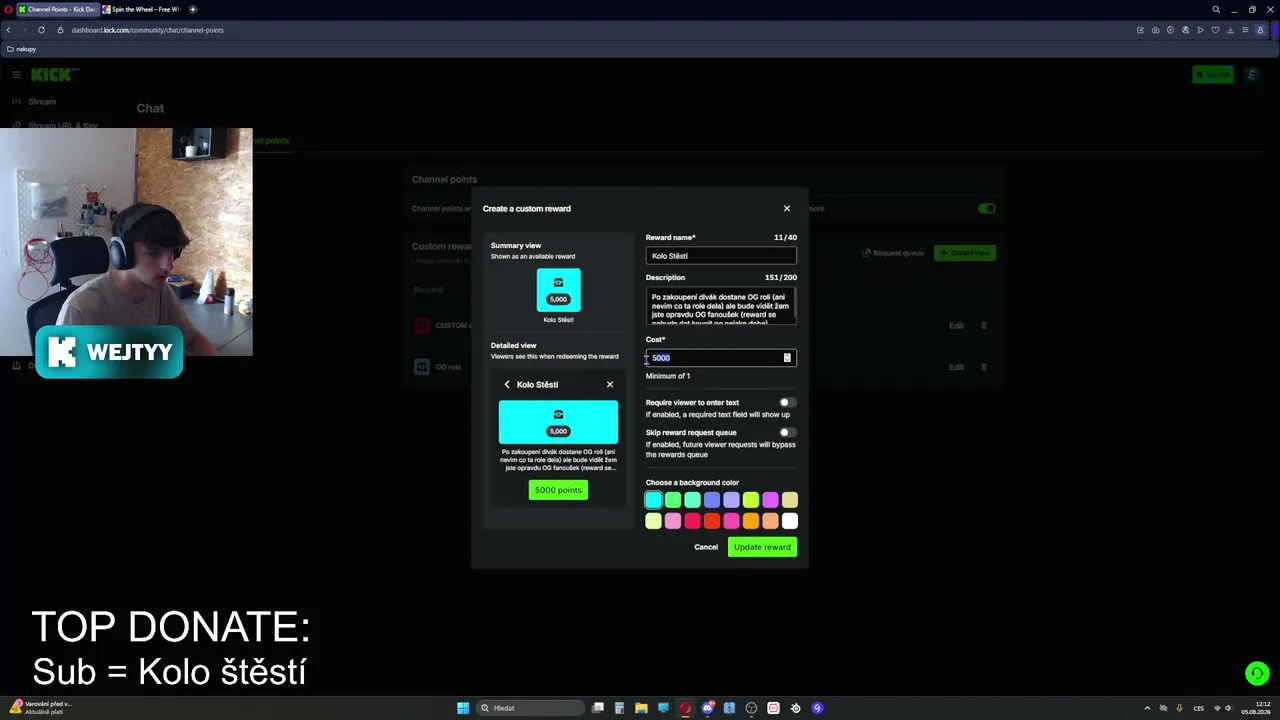Edit the reward Description text area
The image size is (1280, 720).
click(x=721, y=305)
